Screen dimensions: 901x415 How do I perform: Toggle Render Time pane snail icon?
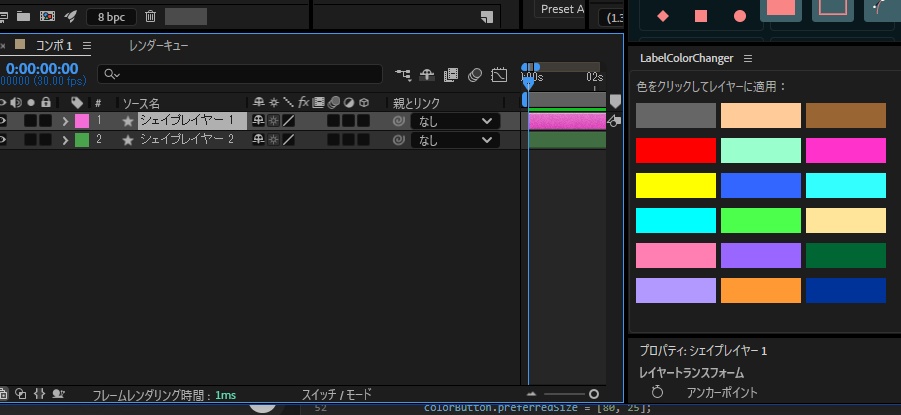[58, 394]
